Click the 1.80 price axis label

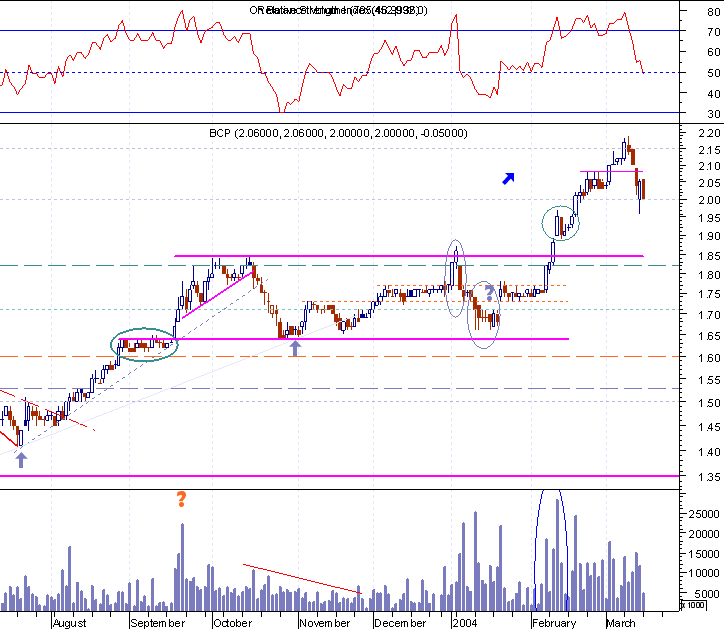[x=710, y=275]
